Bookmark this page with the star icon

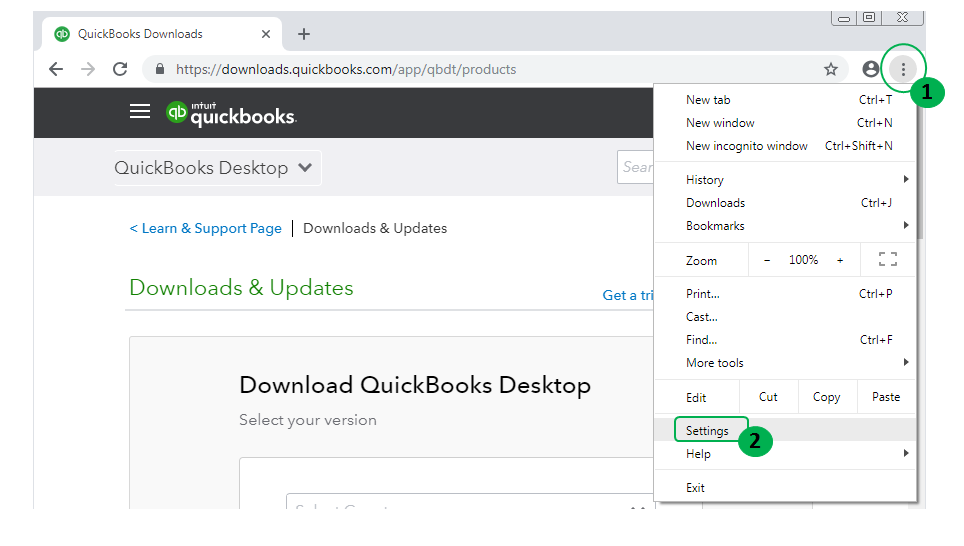coord(831,69)
